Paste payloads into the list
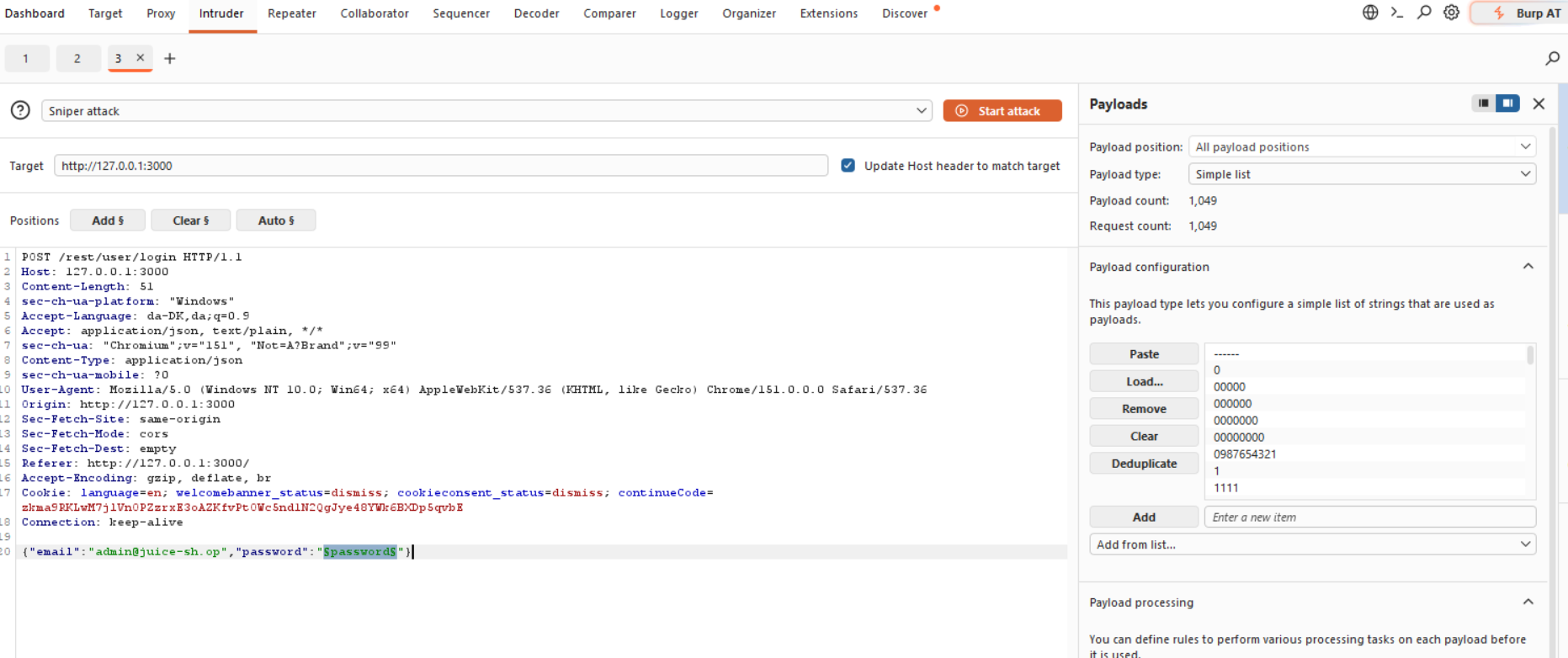The width and height of the screenshot is (1568, 658). tap(1144, 354)
